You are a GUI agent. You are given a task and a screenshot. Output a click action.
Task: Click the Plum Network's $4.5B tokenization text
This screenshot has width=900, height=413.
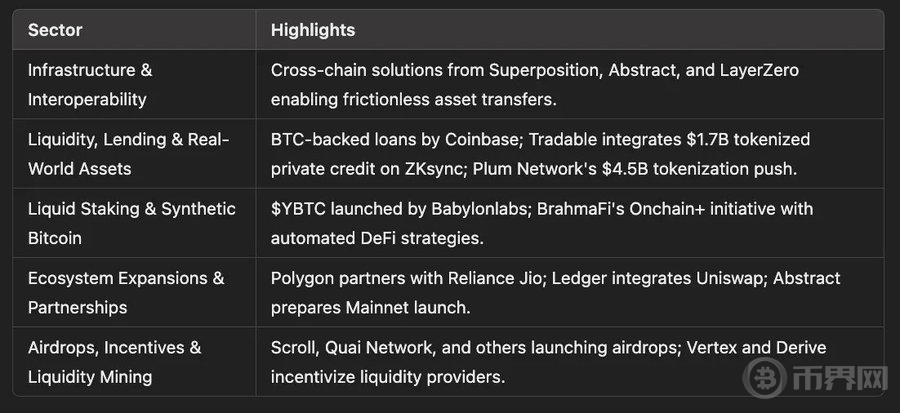coord(635,169)
